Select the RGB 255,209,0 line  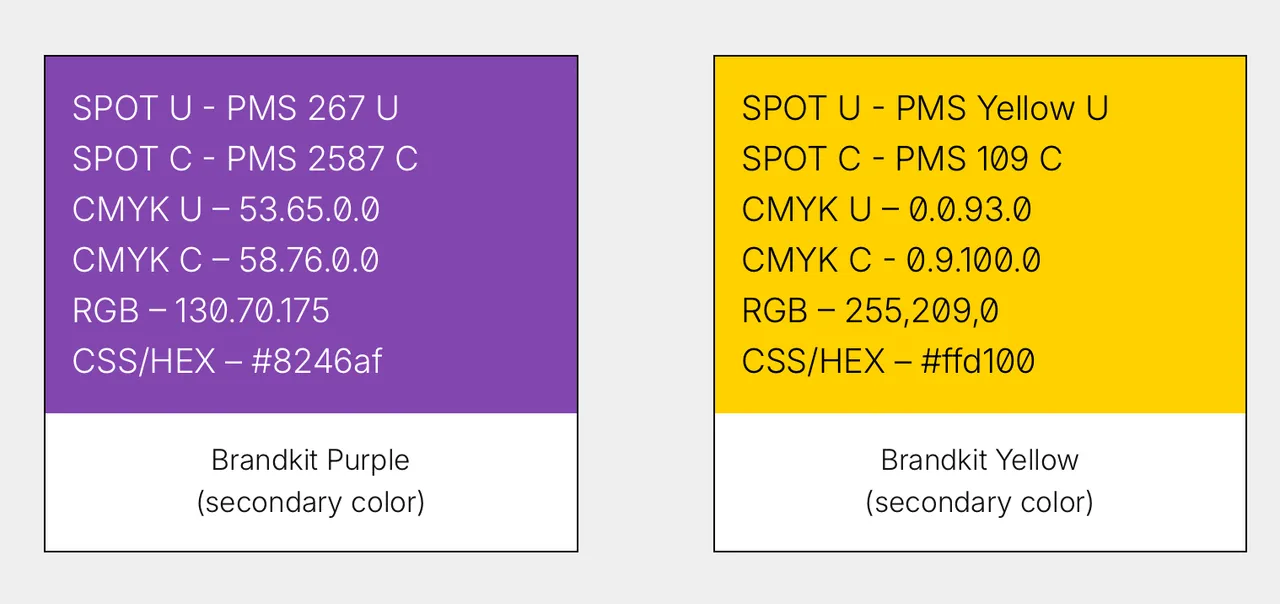870,311
